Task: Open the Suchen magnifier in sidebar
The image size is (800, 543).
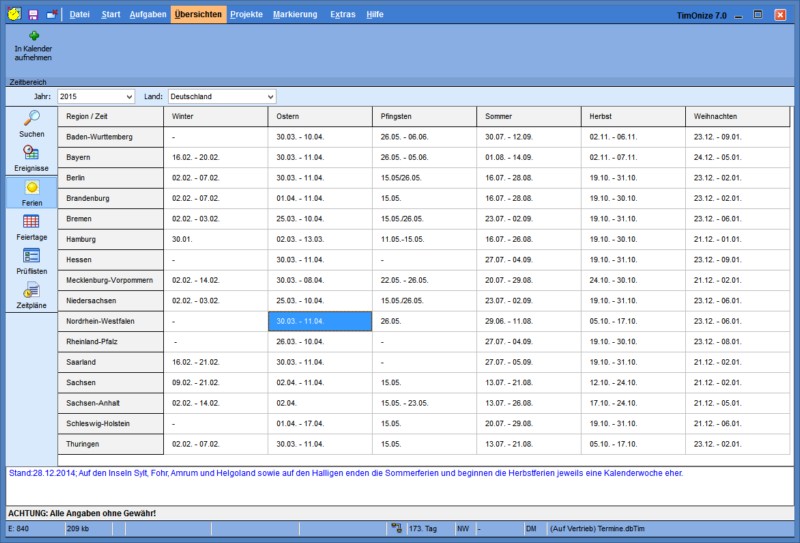Action: [x=32, y=118]
